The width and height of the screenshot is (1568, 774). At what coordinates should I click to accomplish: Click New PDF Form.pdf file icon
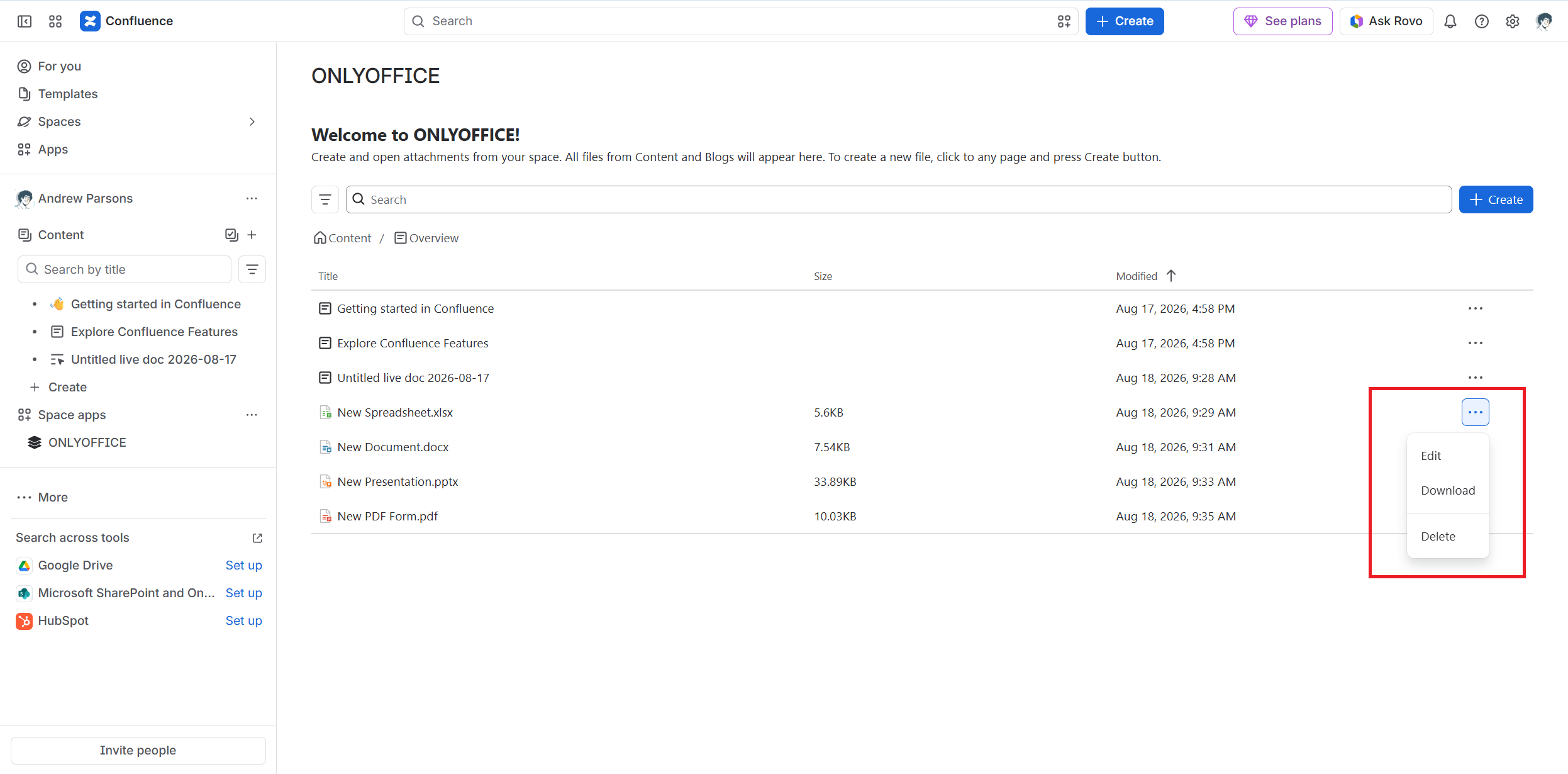click(x=325, y=516)
